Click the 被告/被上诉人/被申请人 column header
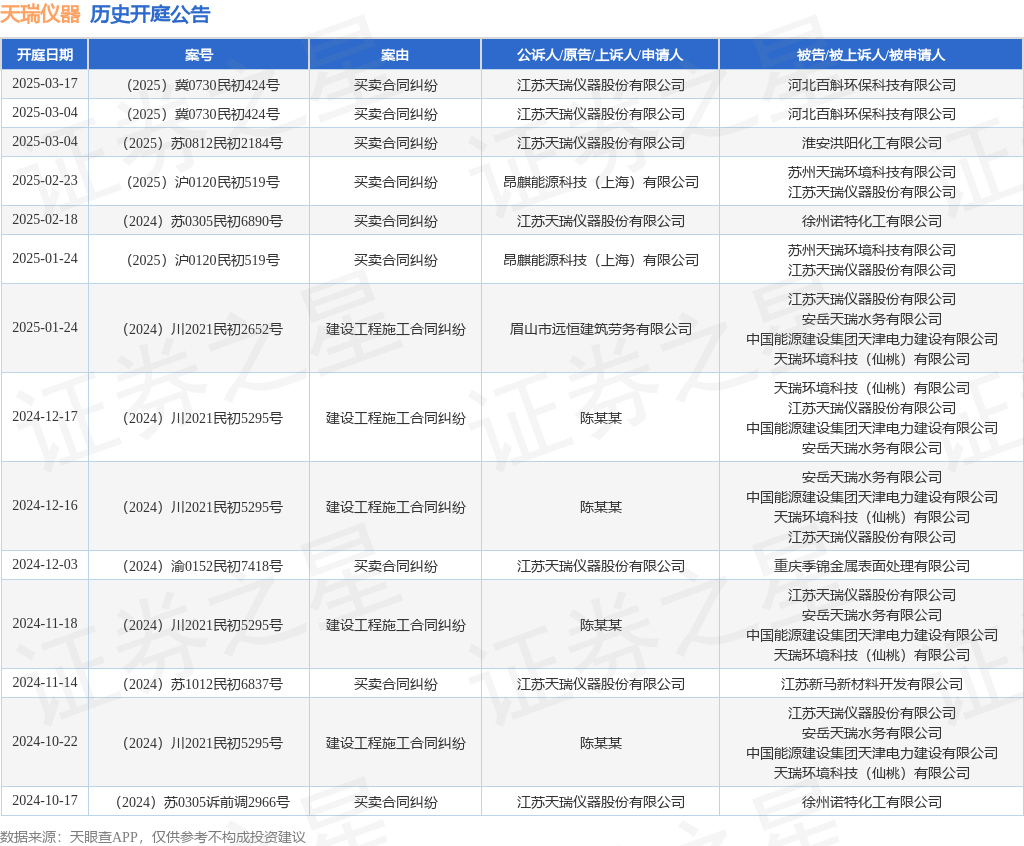Image resolution: width=1024 pixels, height=846 pixels. tap(871, 55)
